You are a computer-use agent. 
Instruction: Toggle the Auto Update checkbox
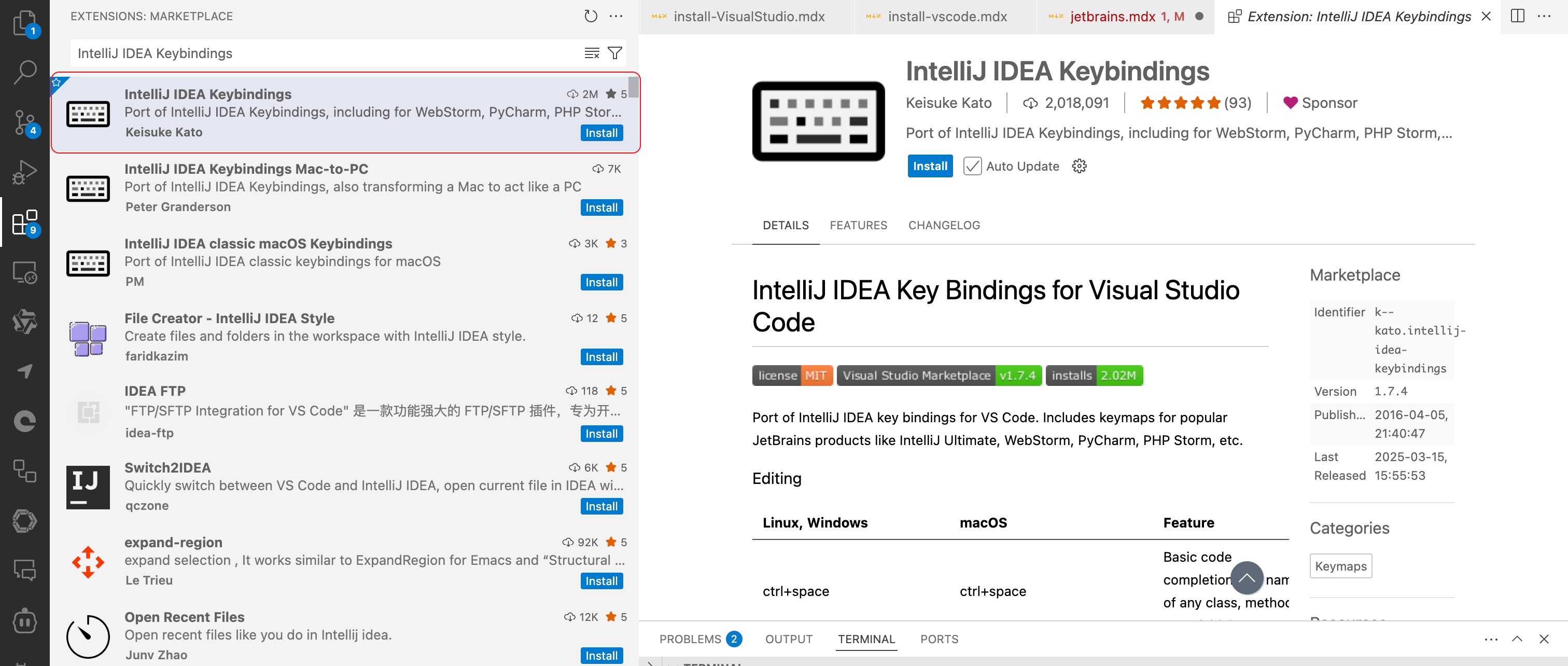tap(972, 166)
